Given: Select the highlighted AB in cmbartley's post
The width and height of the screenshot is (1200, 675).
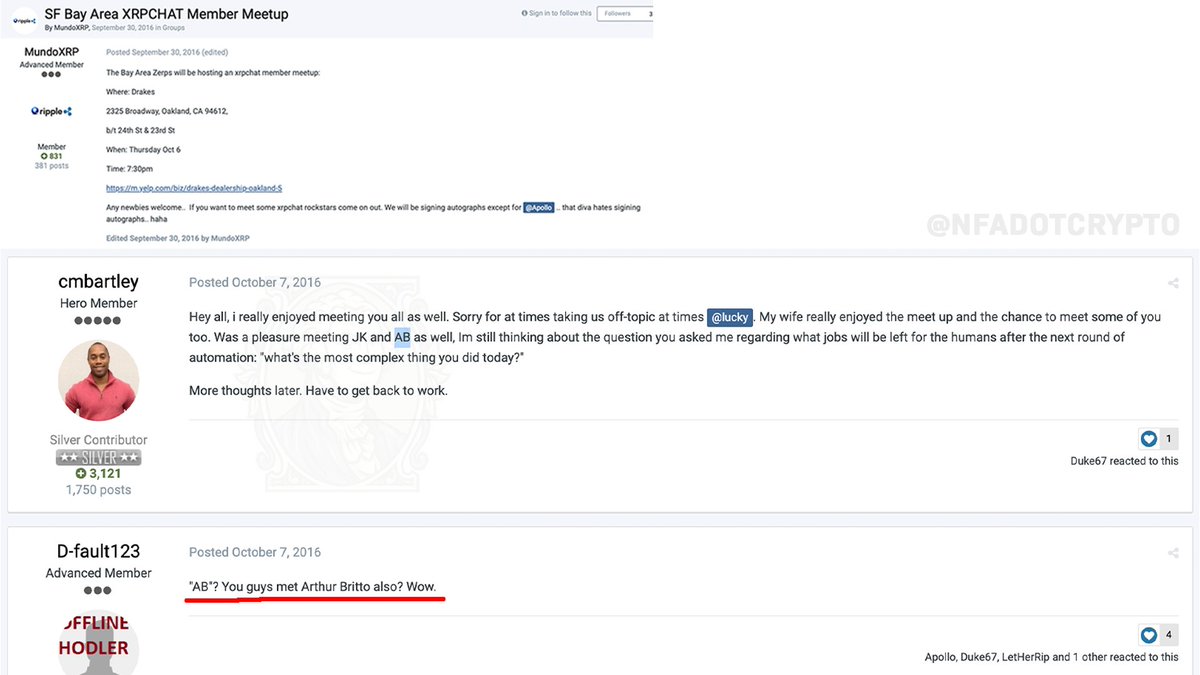Looking at the screenshot, I should point(402,337).
